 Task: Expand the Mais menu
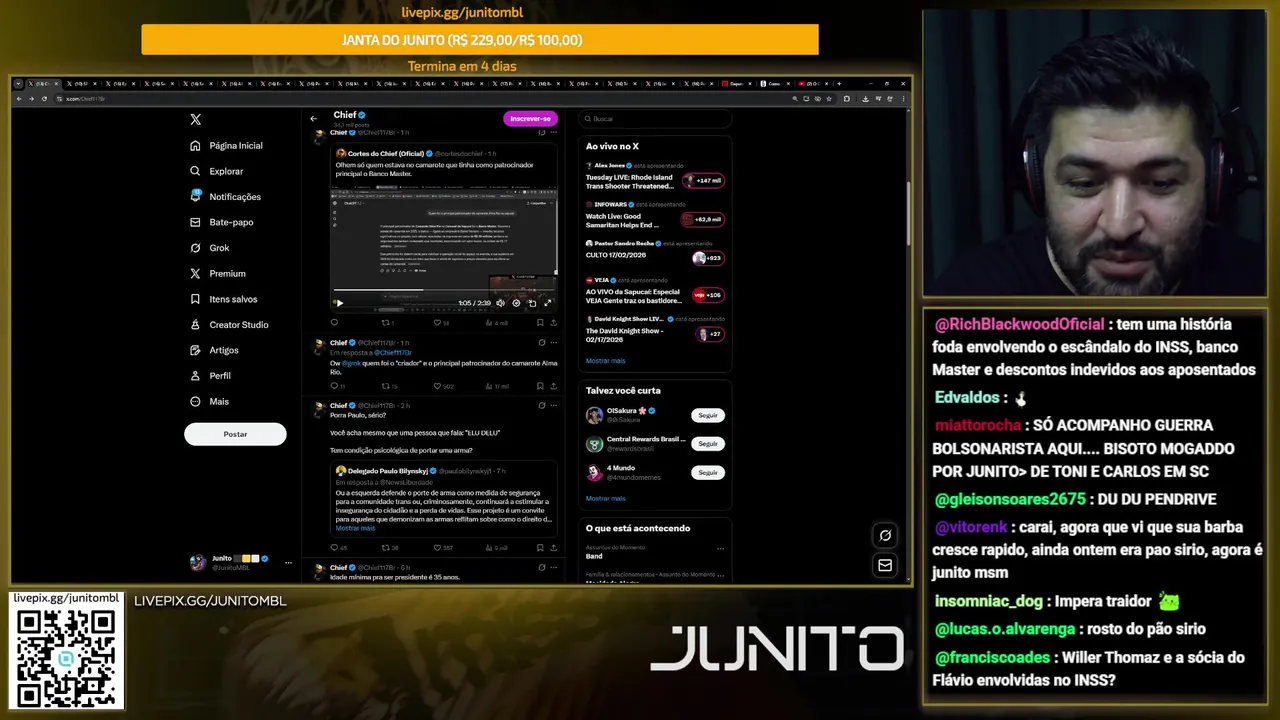coord(209,401)
